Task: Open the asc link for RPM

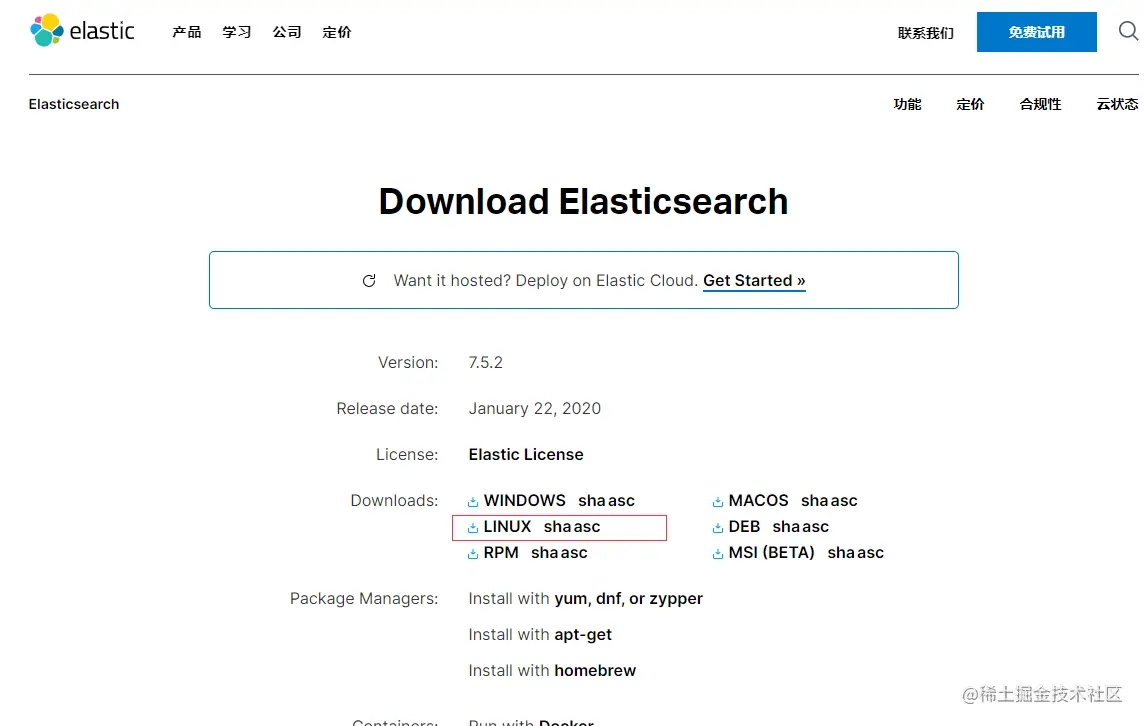Action: 574,554
